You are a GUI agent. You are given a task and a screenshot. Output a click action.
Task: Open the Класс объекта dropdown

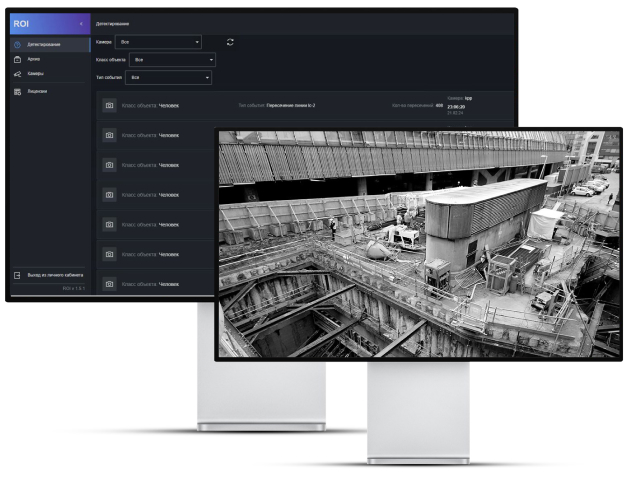point(172,60)
